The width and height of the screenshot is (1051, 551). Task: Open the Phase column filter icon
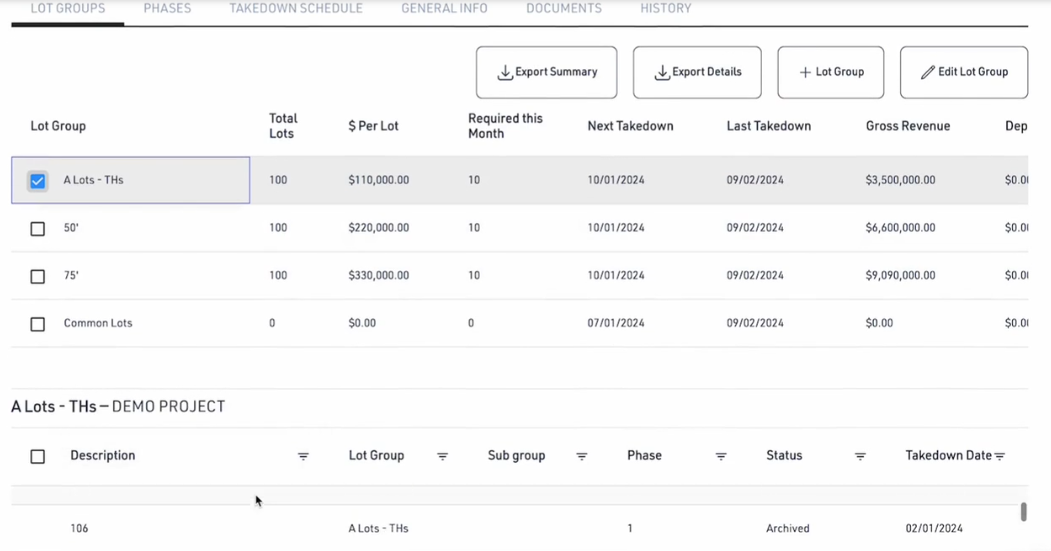point(720,456)
